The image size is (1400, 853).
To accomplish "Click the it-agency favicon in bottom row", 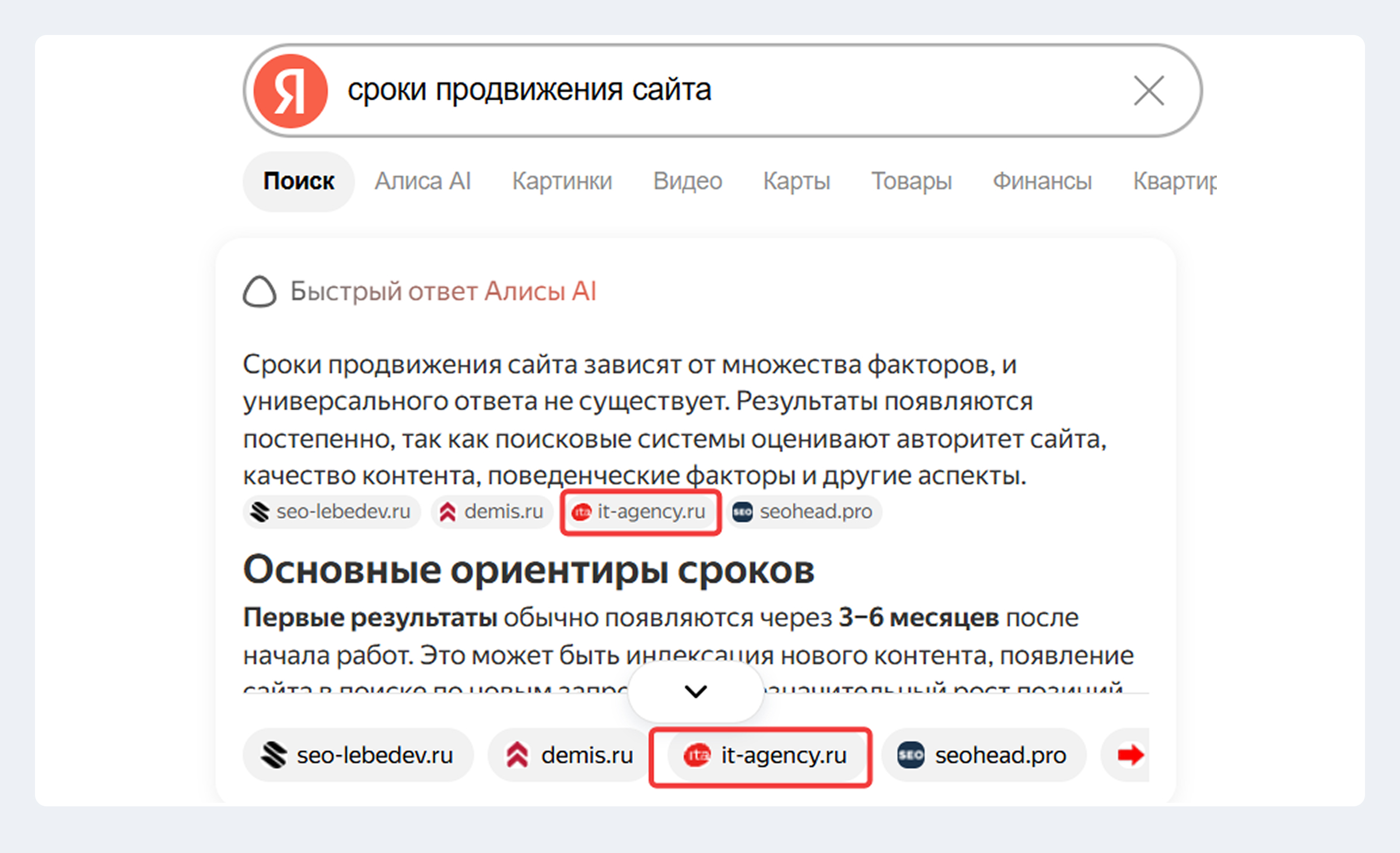I will coord(696,756).
